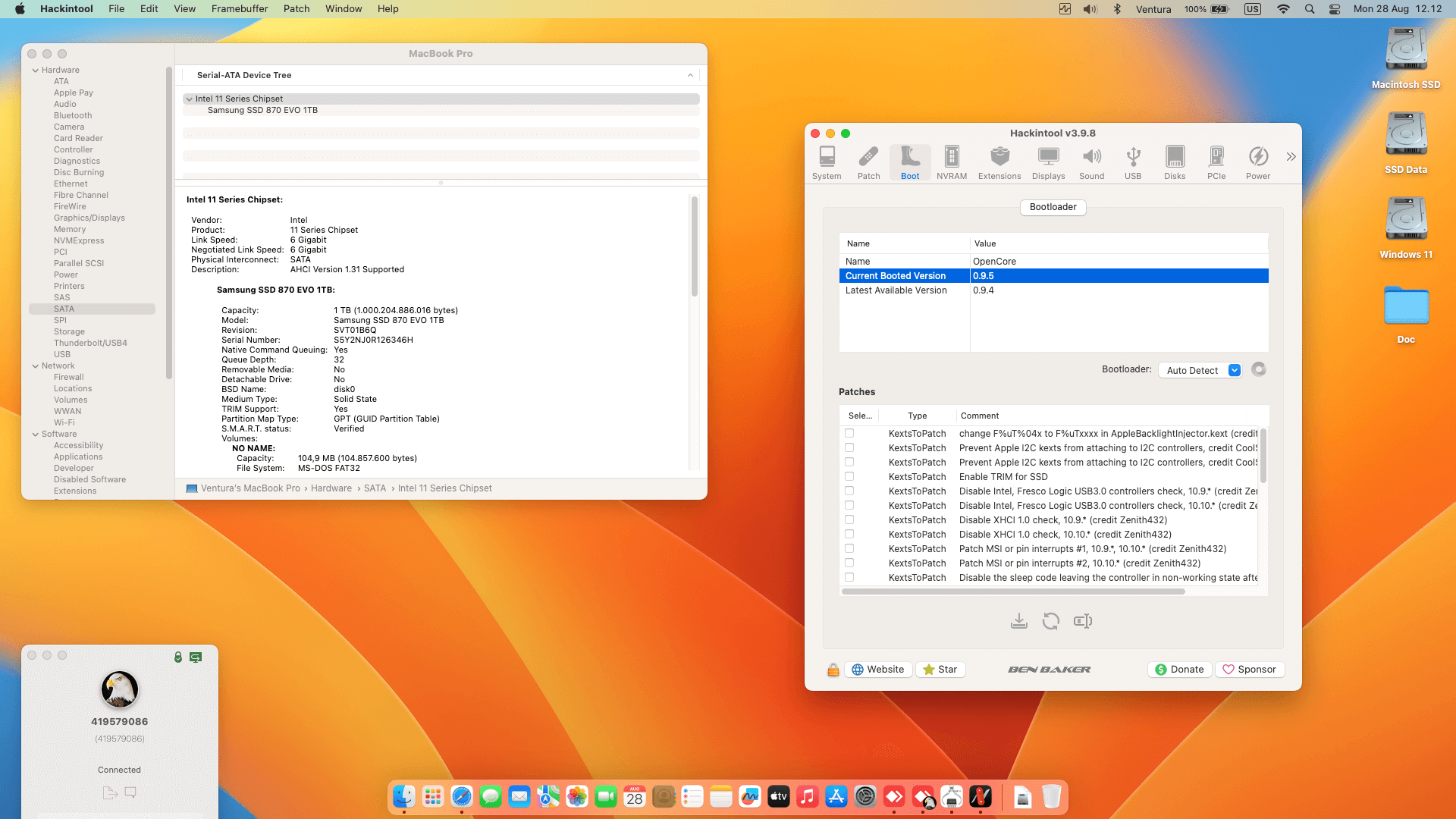Select the USB section icon

pos(1133,162)
